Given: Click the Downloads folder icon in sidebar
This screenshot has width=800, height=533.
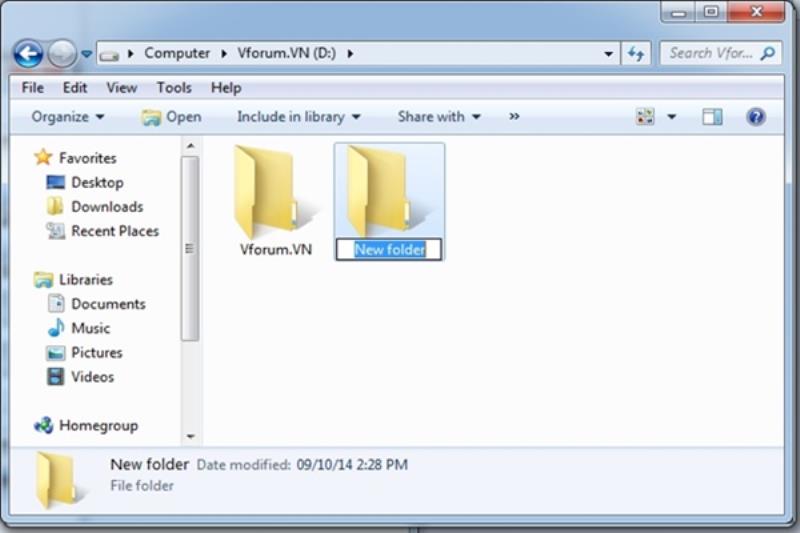Looking at the screenshot, I should (55, 206).
